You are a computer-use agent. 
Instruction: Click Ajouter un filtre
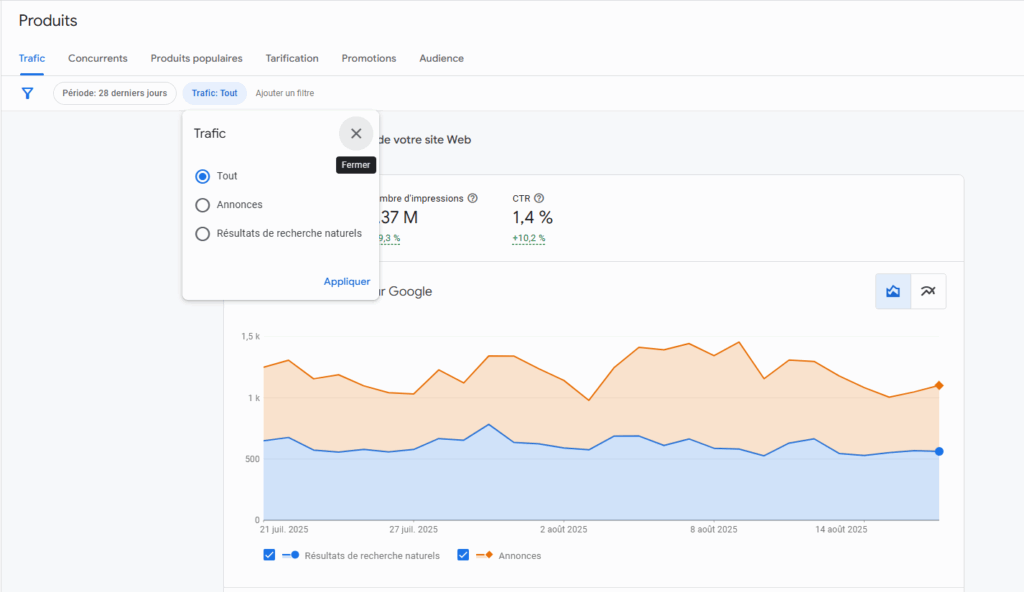[285, 93]
